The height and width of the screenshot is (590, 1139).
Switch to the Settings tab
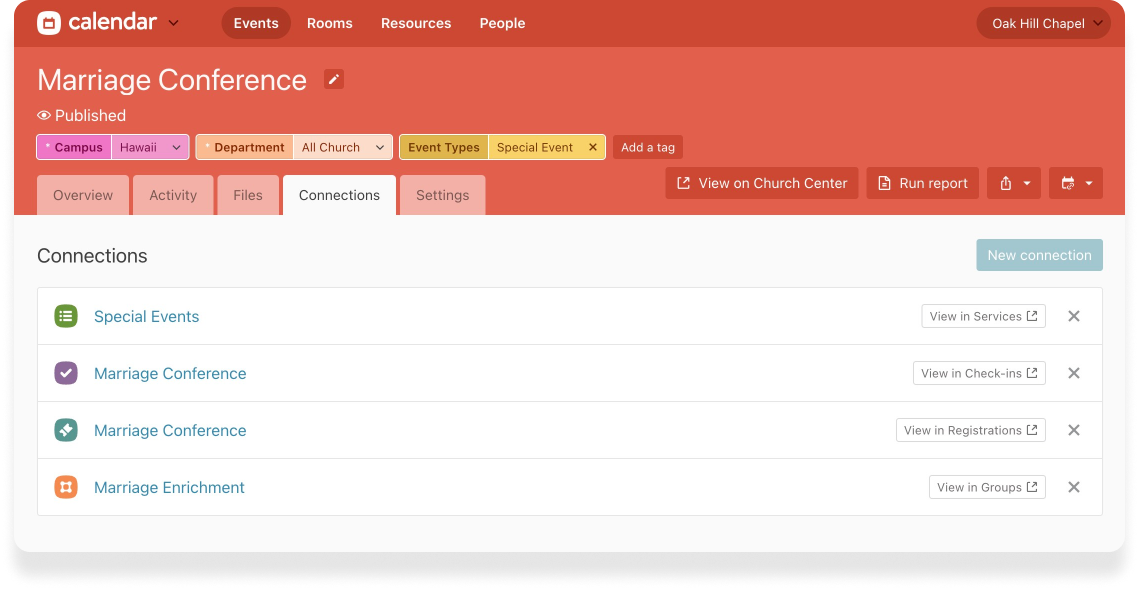[x=442, y=195]
